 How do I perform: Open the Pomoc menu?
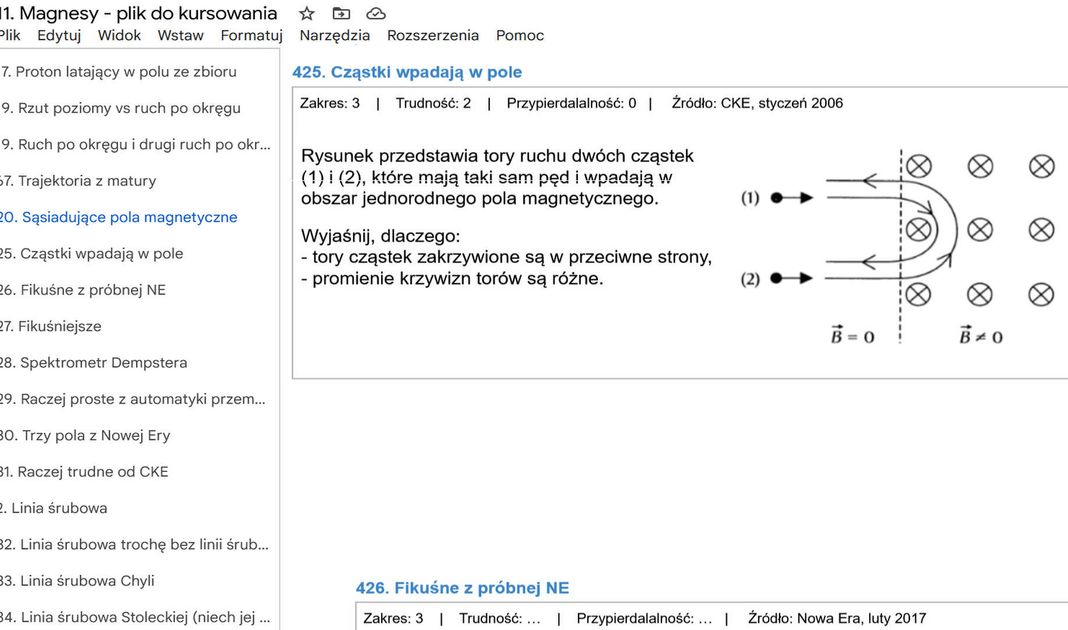tap(520, 35)
